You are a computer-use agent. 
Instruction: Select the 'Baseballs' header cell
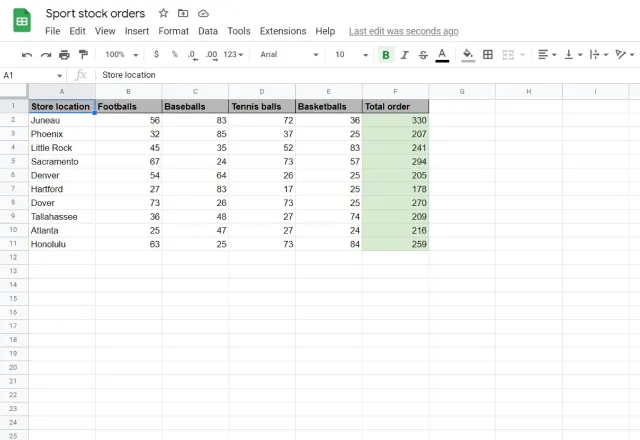coord(195,106)
